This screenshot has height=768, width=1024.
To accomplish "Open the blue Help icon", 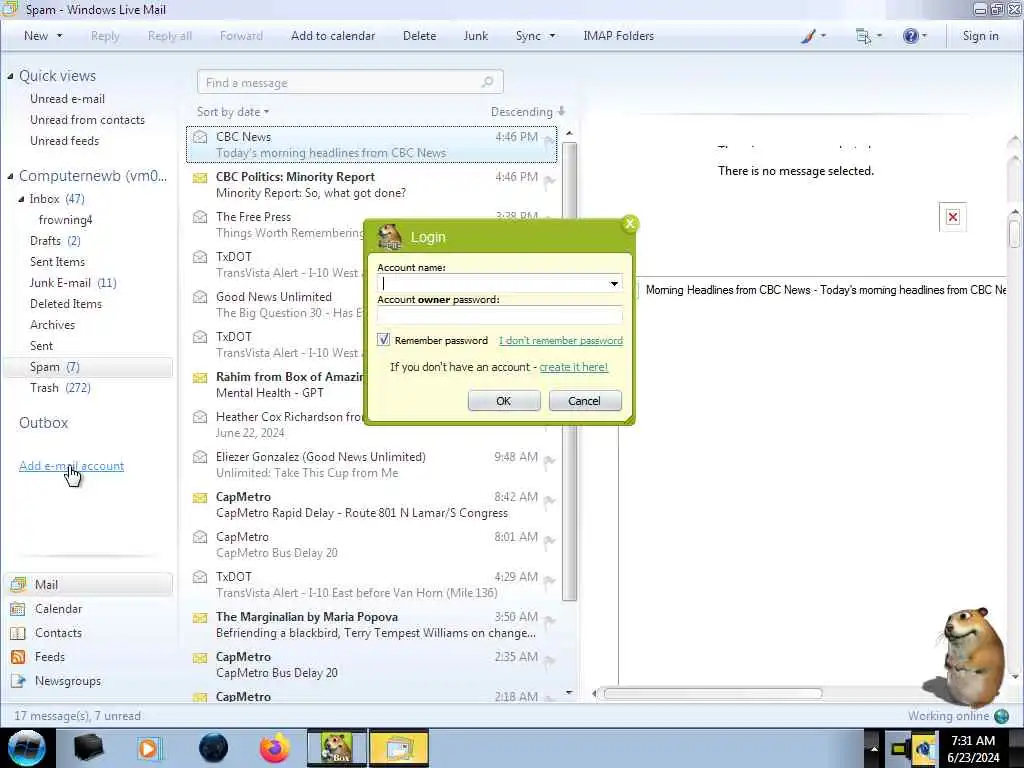I will click(910, 36).
